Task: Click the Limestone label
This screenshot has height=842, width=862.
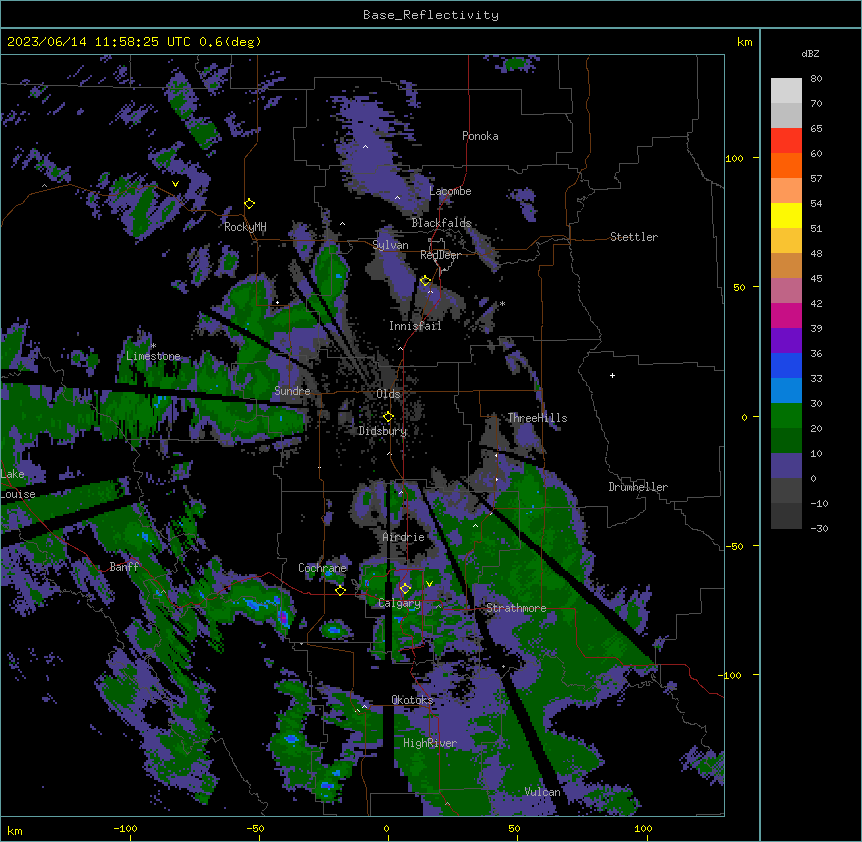Action: tap(153, 356)
